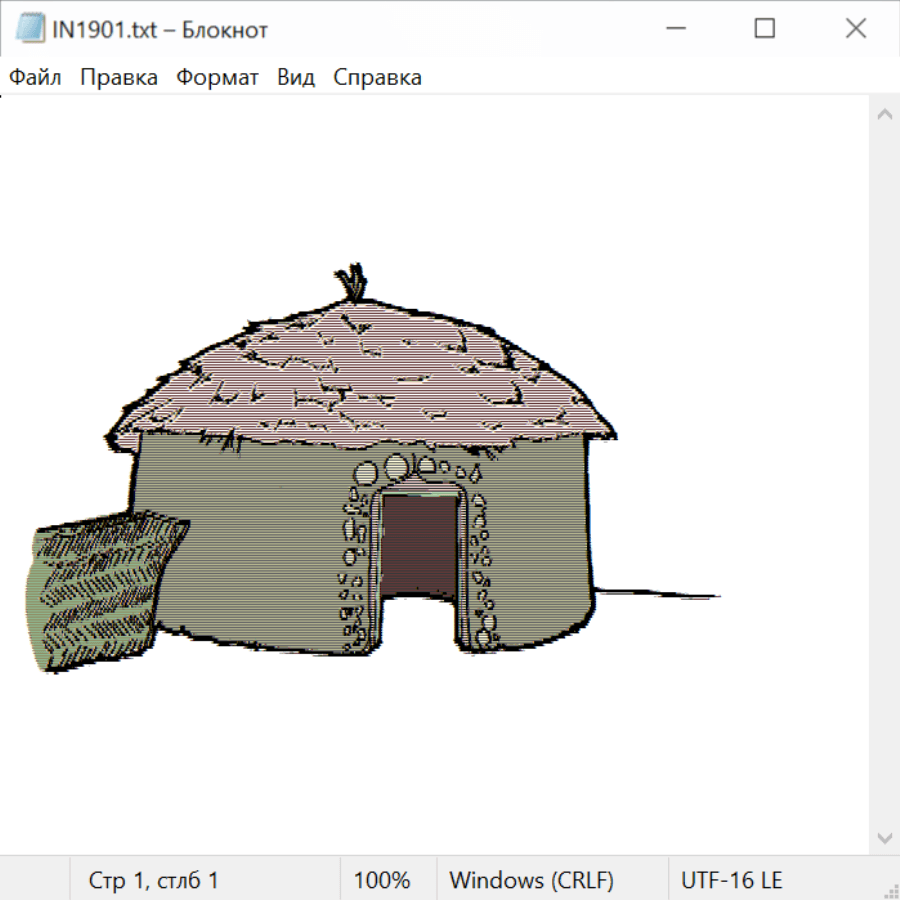
Task: Click the dark doorway of the hut
Action: click(x=420, y=545)
